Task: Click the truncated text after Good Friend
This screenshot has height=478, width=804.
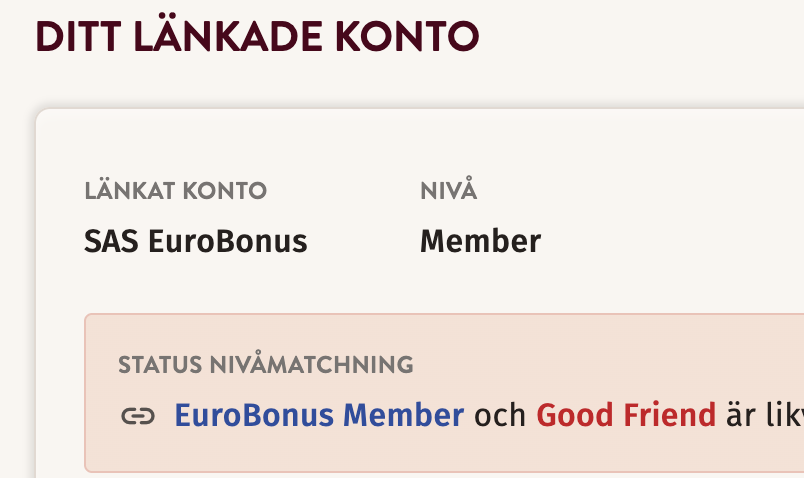Action: [764, 415]
